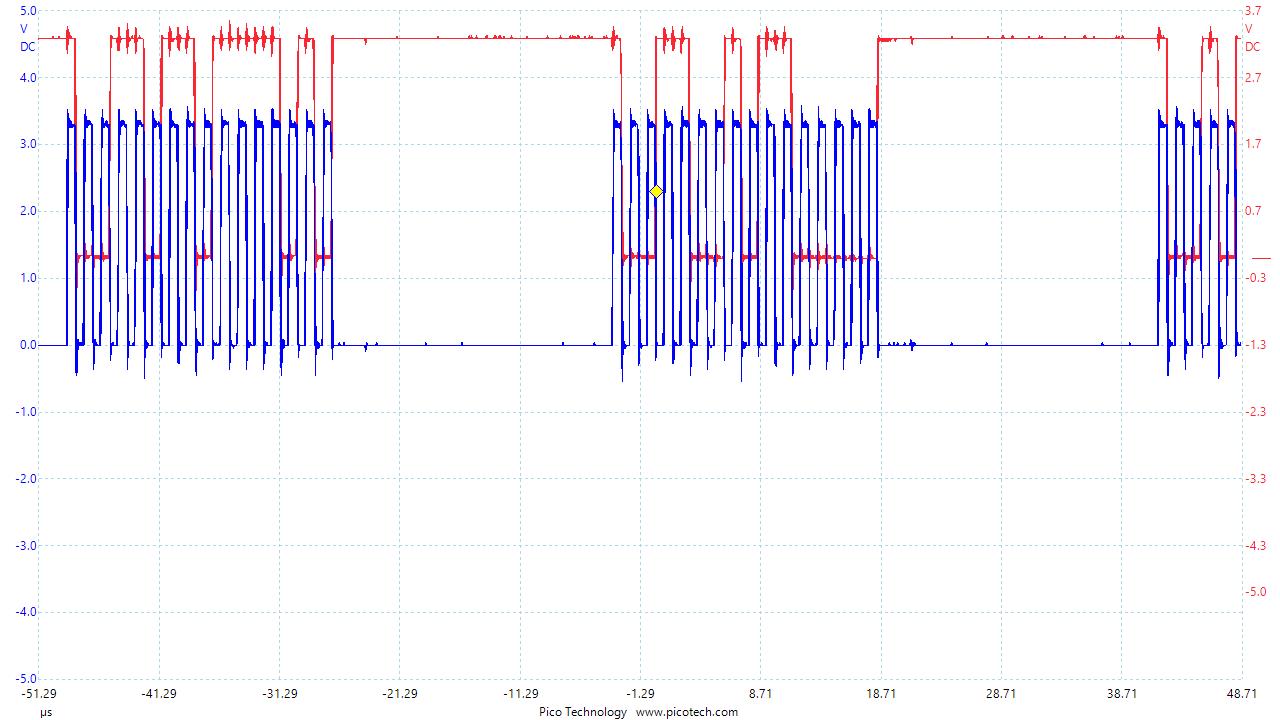Click the blue axis value "3.0"
1280x720 pixels.
pyautogui.click(x=28, y=145)
